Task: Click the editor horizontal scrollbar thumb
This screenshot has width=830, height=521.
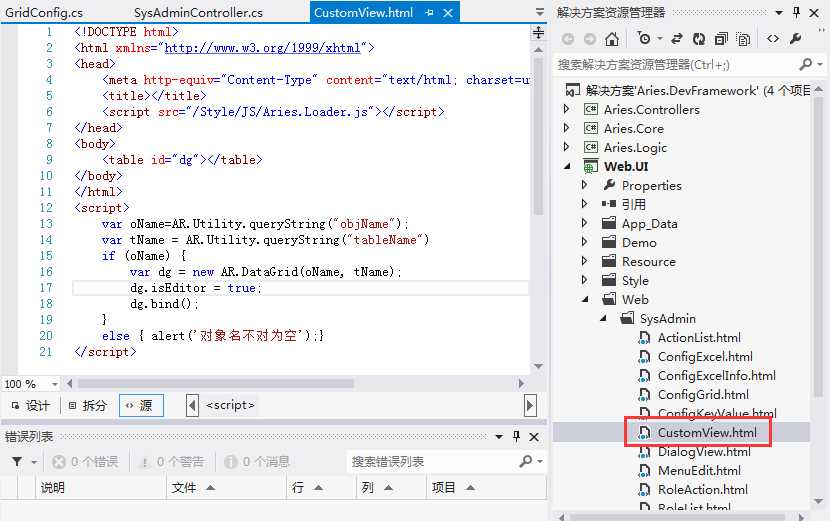Action: [216, 383]
